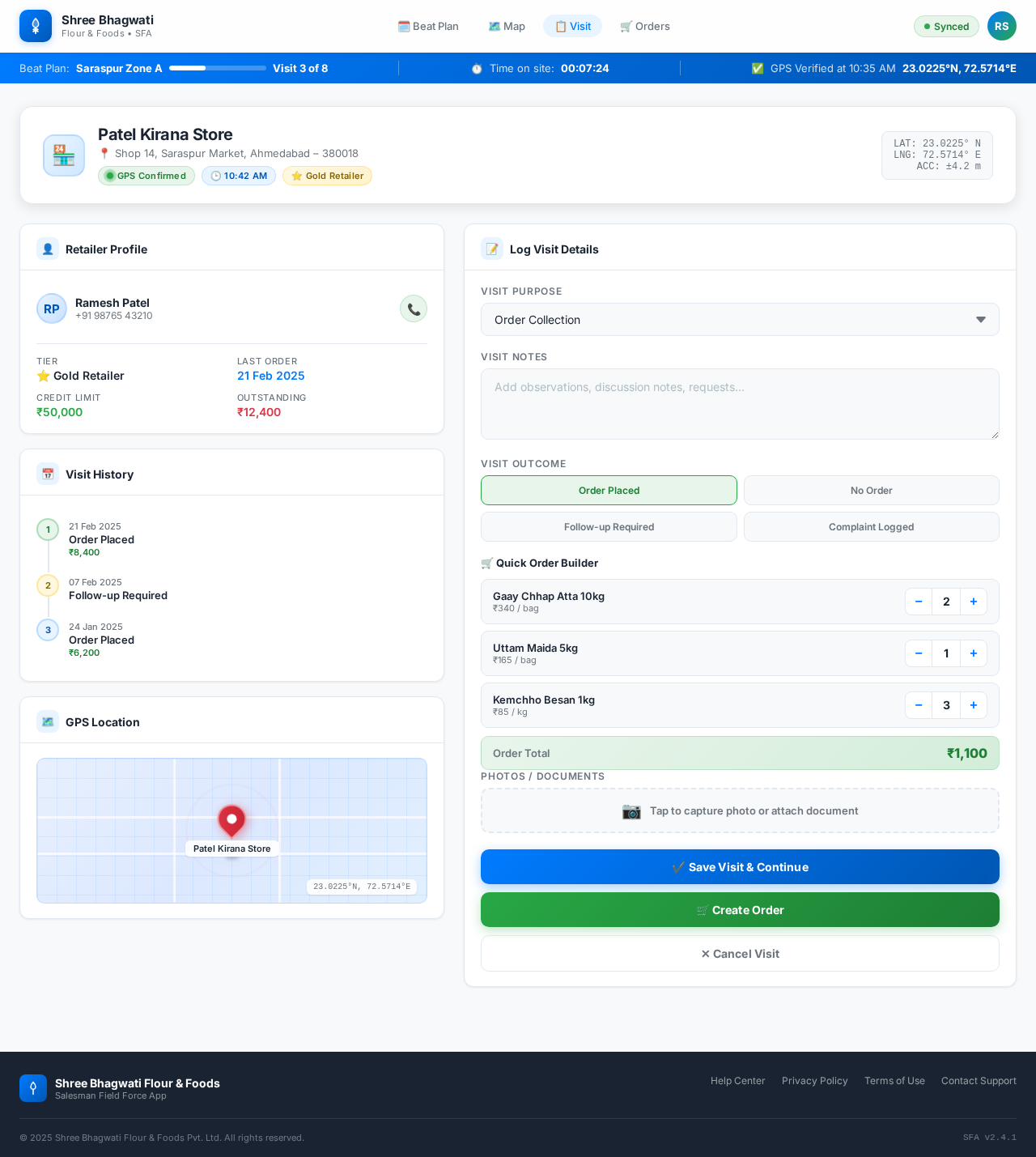Image resolution: width=1036 pixels, height=1157 pixels.
Task: Open the Visit Purpose dropdown
Action: tap(739, 320)
